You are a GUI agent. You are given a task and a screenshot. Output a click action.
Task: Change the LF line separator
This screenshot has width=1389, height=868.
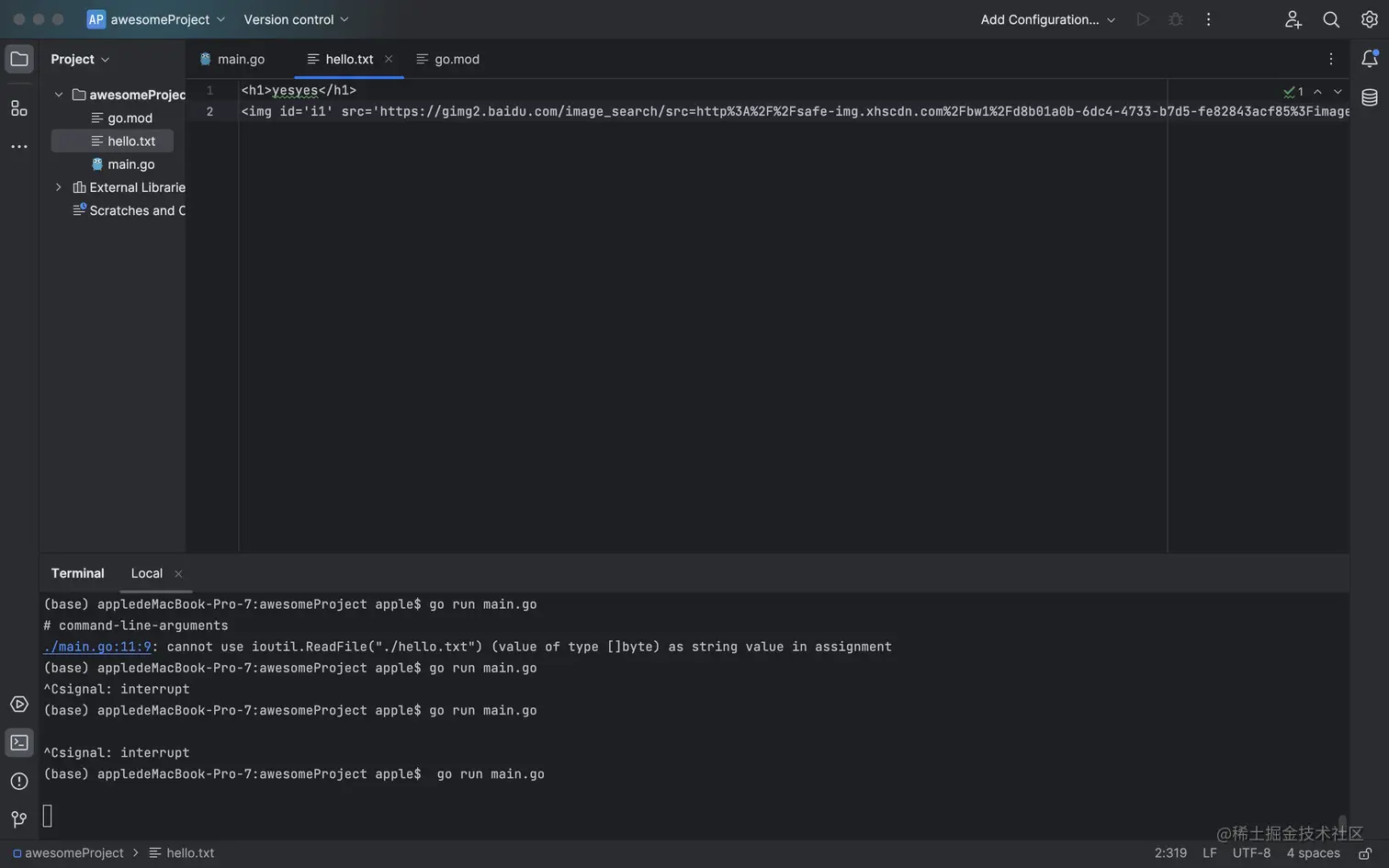click(1210, 853)
